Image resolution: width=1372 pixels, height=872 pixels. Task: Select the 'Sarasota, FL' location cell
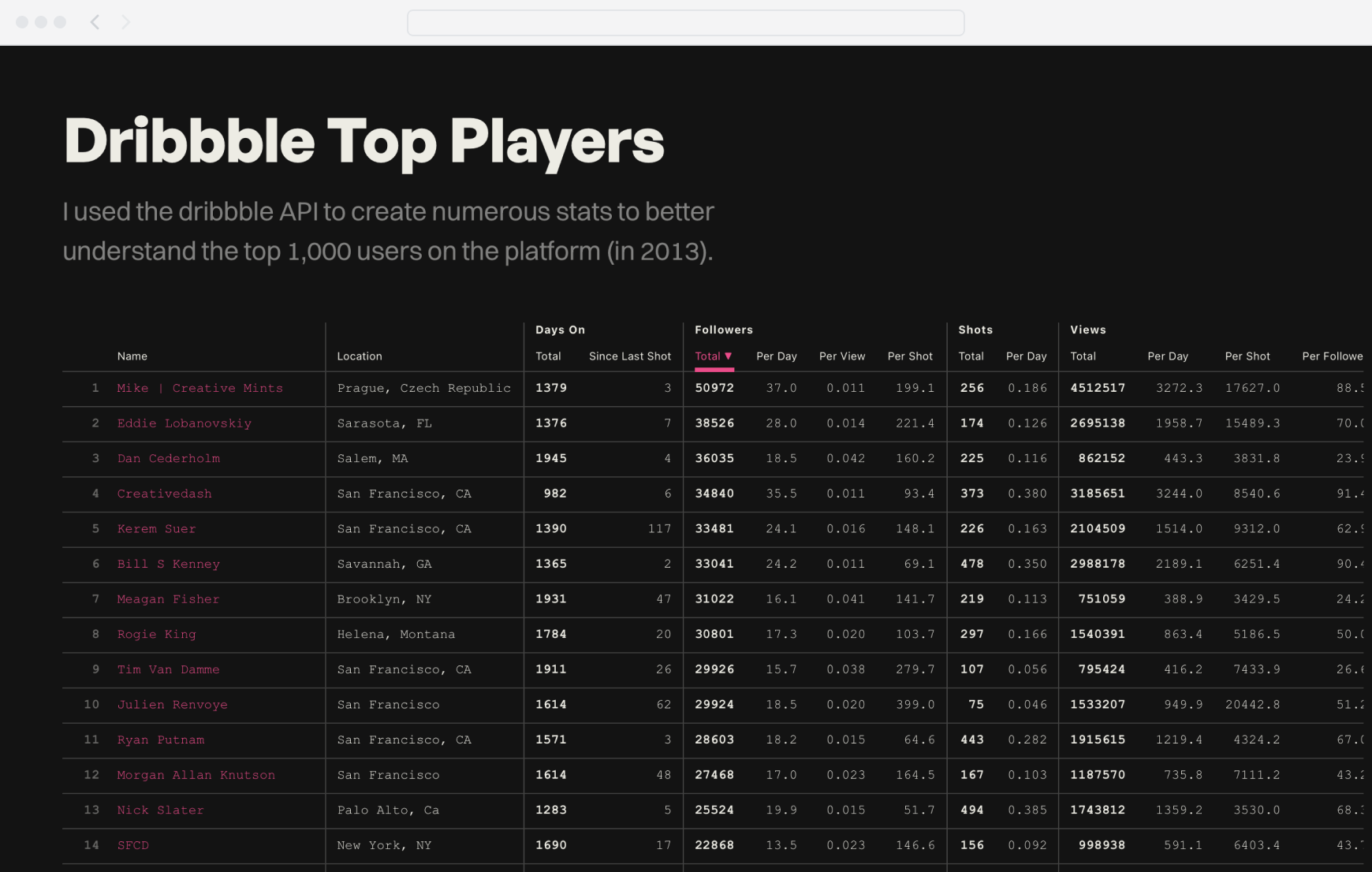385,423
